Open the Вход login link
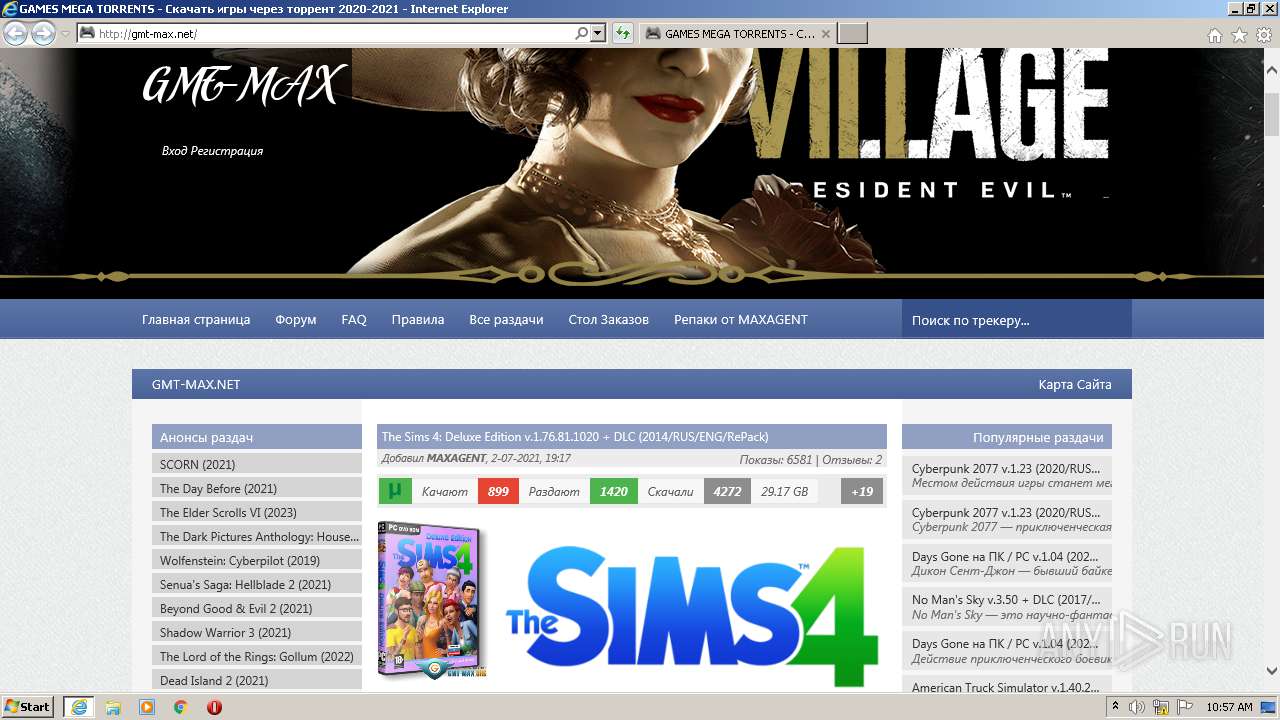Image resolution: width=1280 pixels, height=720 pixels. (174, 151)
